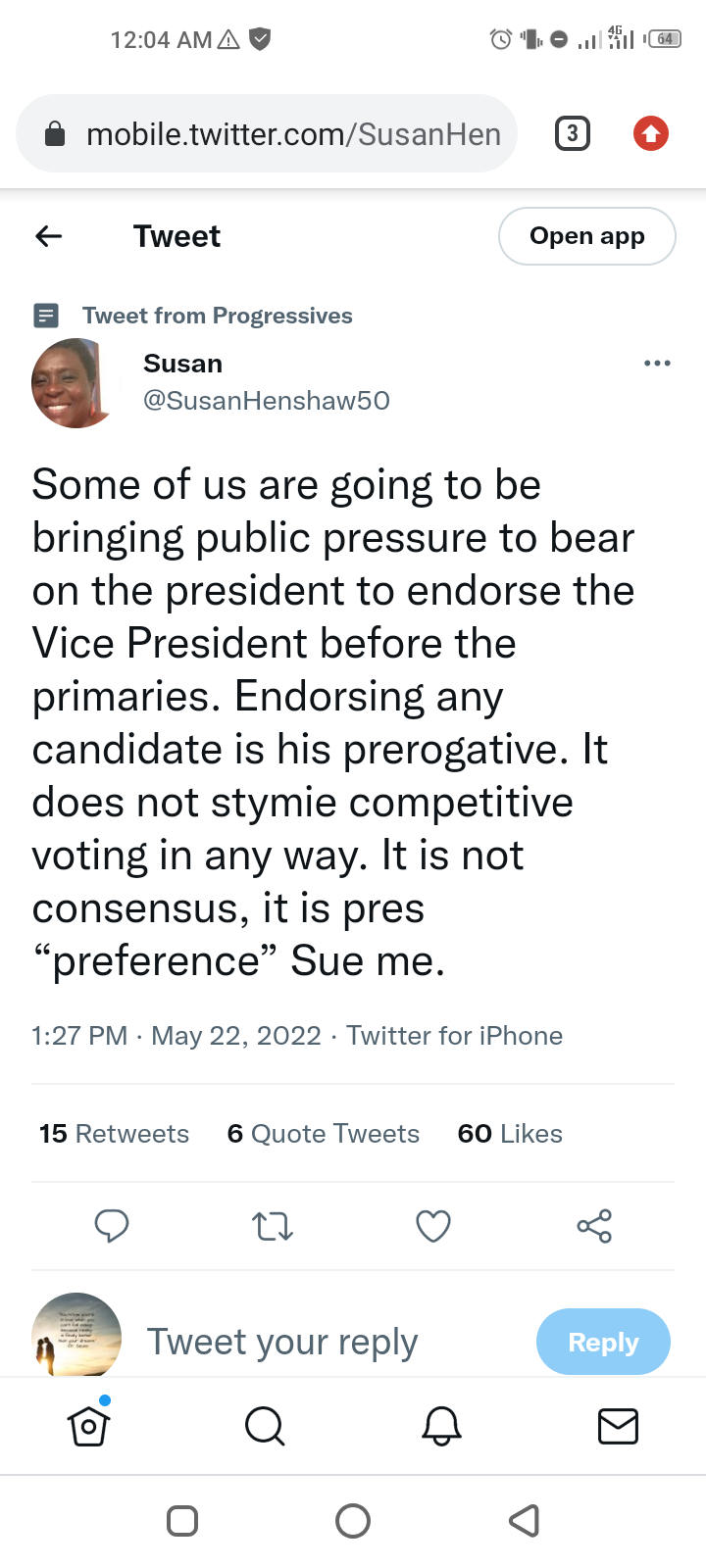View the 60 Likes list
The width and height of the screenshot is (706, 1568).
point(510,1134)
